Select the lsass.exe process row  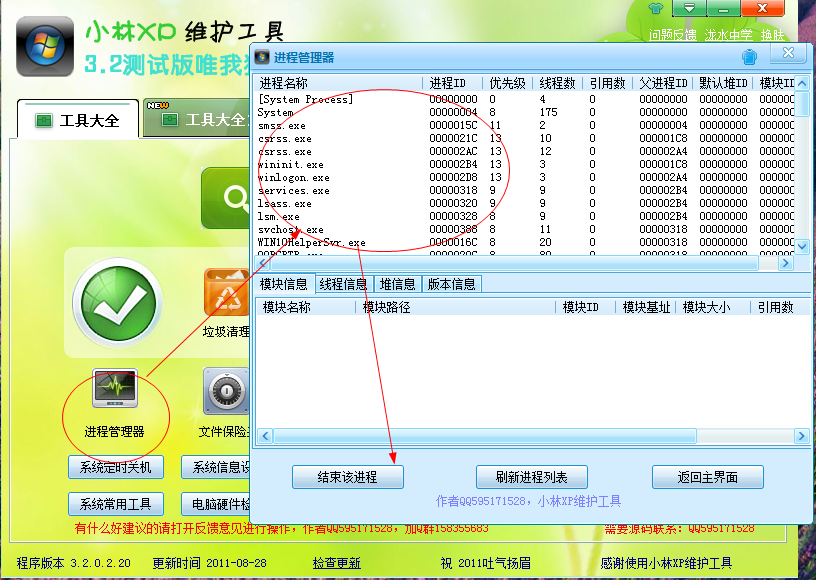(x=525, y=203)
